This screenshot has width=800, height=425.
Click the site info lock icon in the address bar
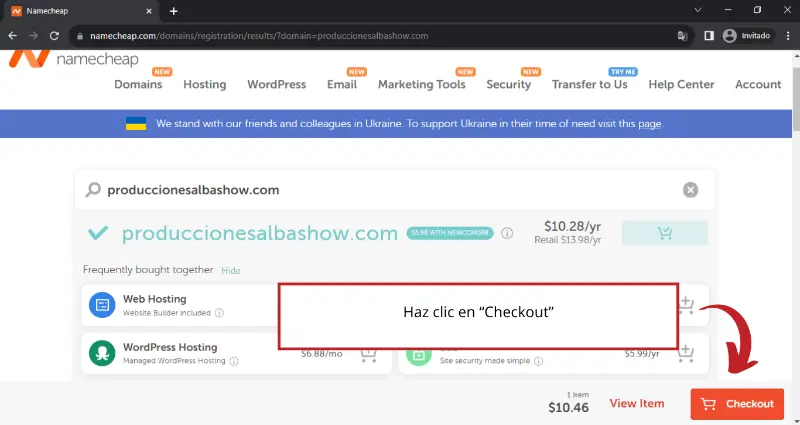pyautogui.click(x=80, y=36)
